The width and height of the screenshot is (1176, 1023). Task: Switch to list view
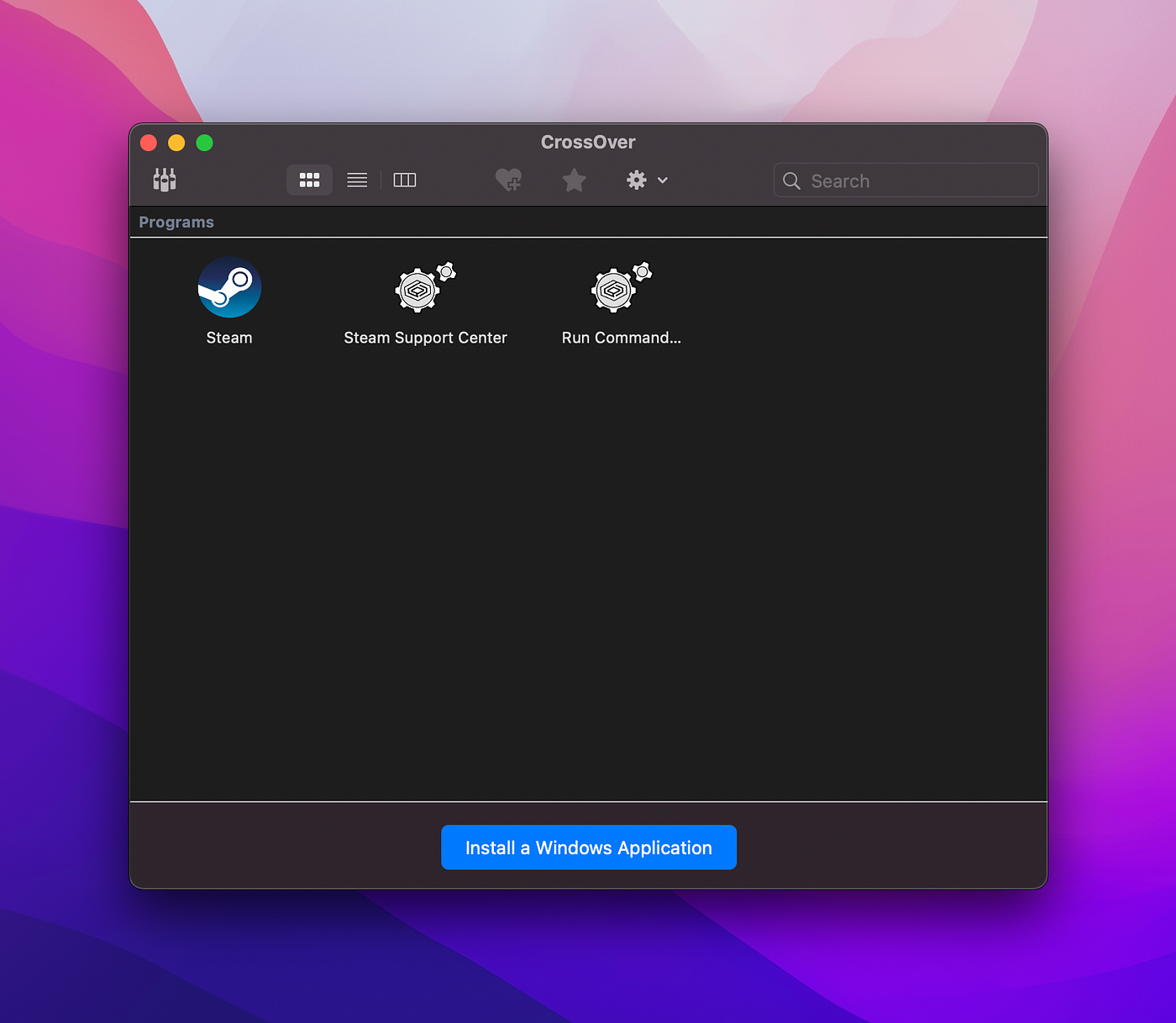[x=357, y=180]
